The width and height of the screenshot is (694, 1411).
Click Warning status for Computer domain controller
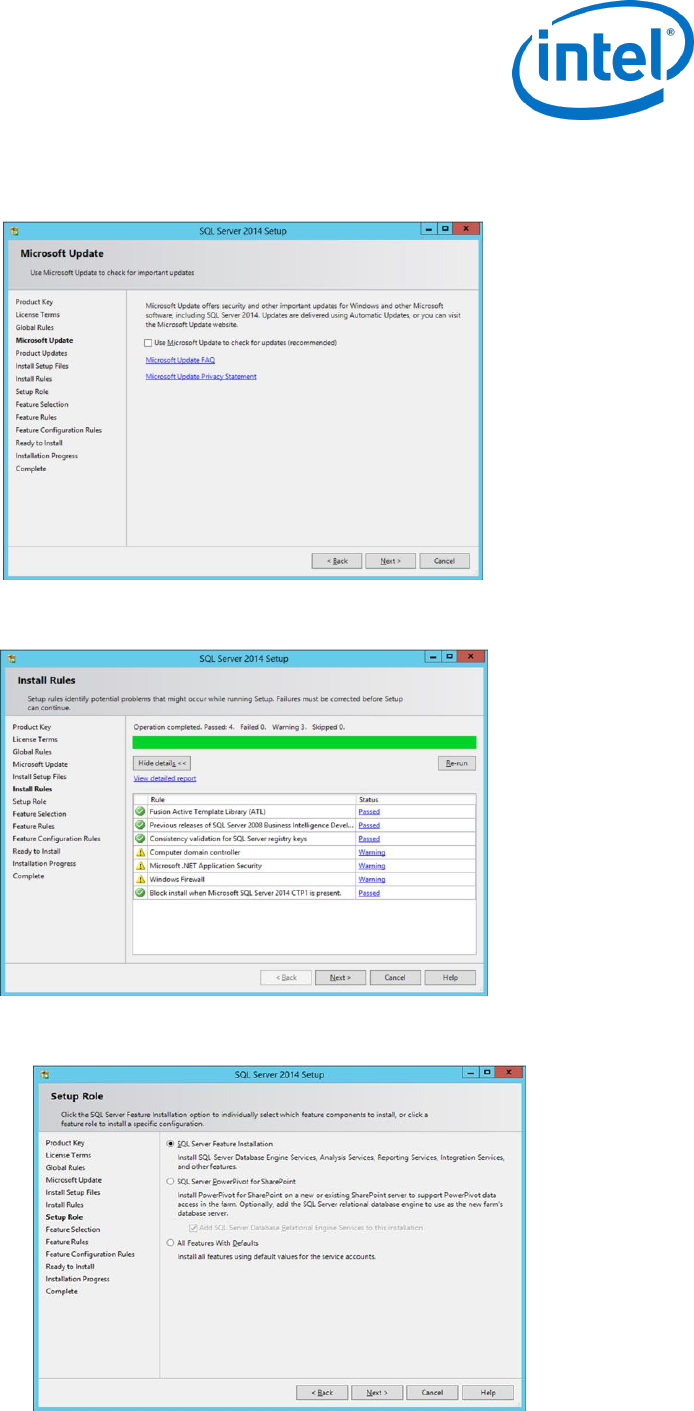pos(372,852)
